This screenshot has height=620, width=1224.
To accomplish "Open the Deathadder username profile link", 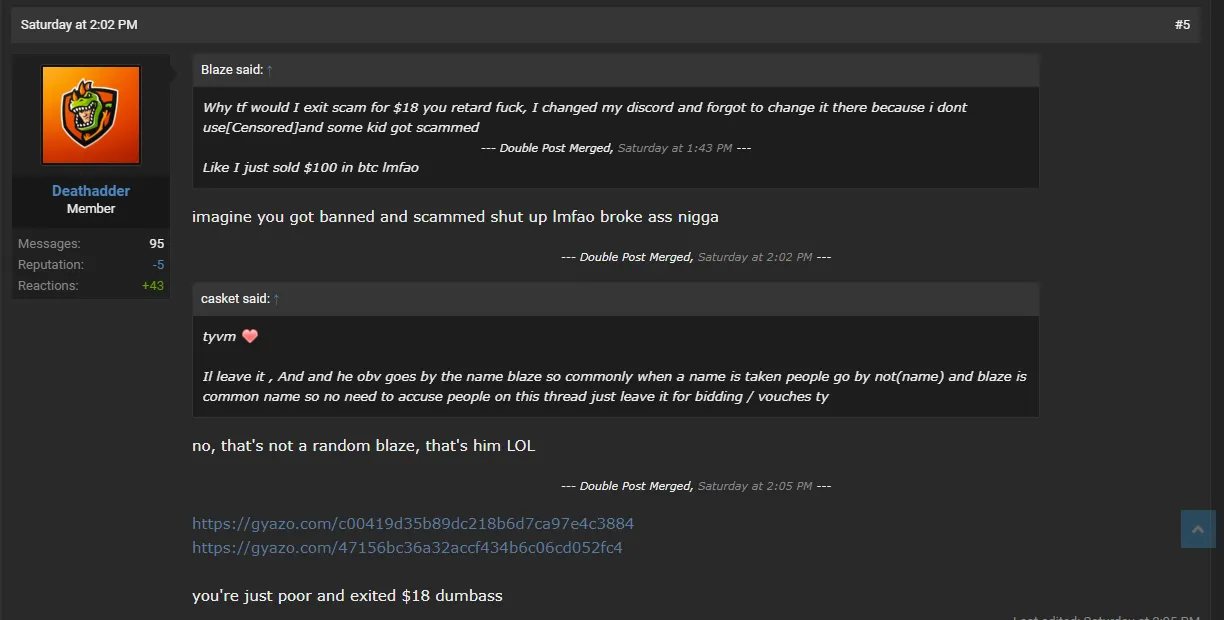I will tap(91, 191).
